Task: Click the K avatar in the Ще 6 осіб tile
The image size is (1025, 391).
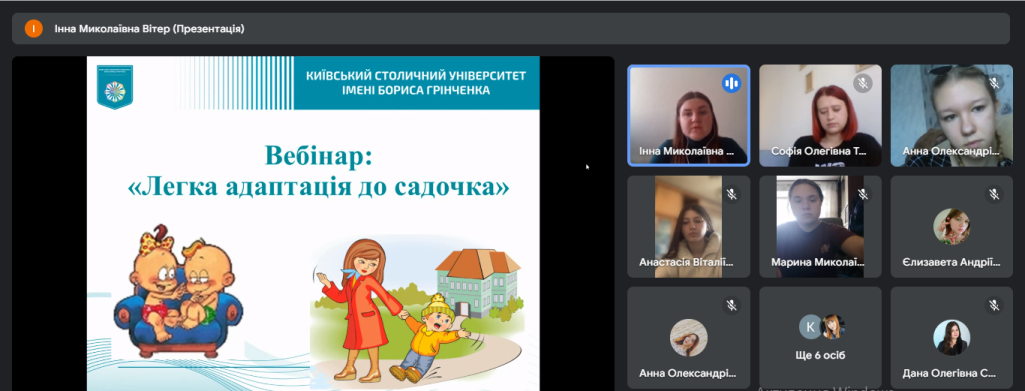Action: pos(811,327)
